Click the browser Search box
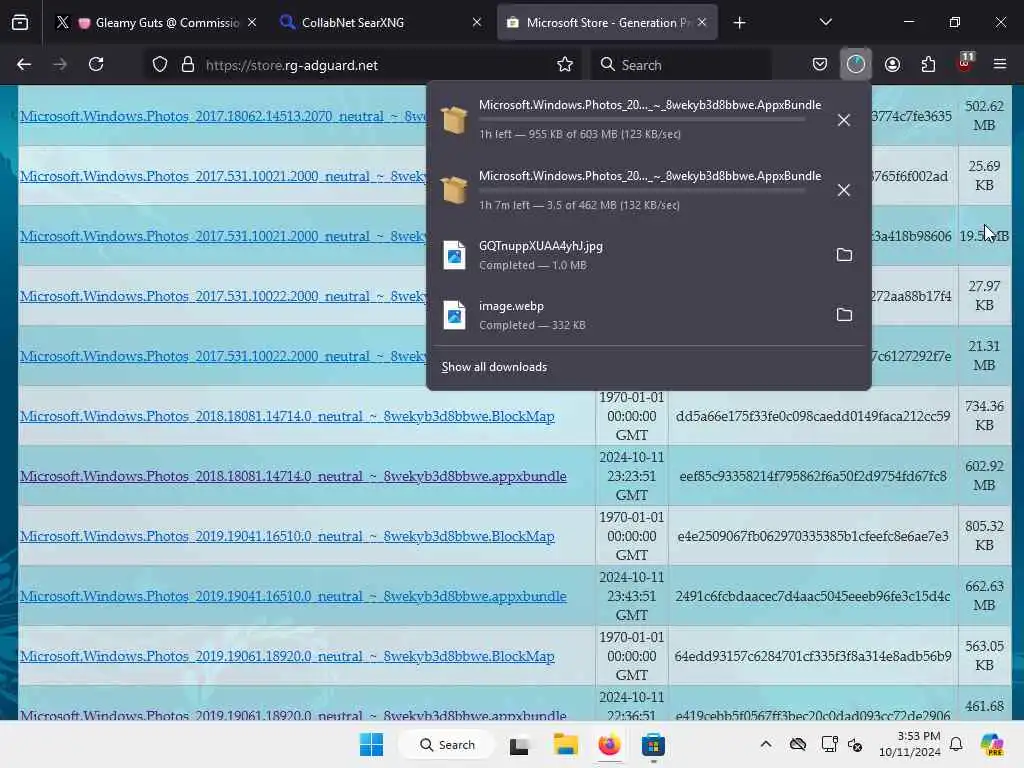Image resolution: width=1024 pixels, height=768 pixels. click(x=682, y=65)
